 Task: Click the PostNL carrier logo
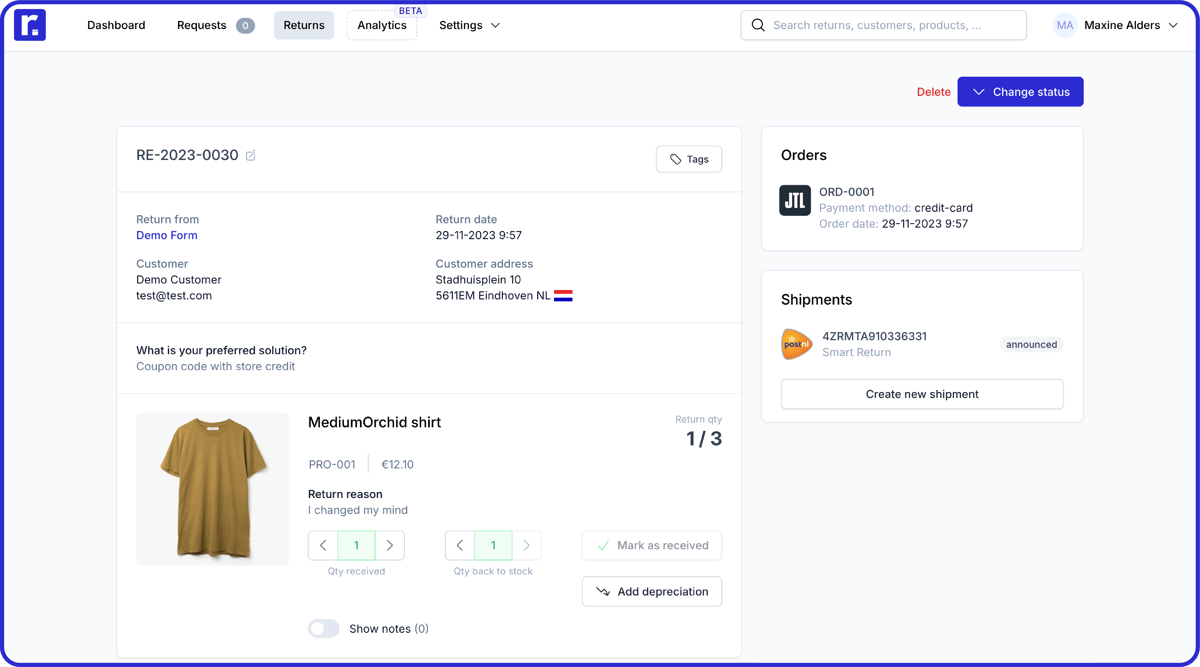[x=797, y=344]
